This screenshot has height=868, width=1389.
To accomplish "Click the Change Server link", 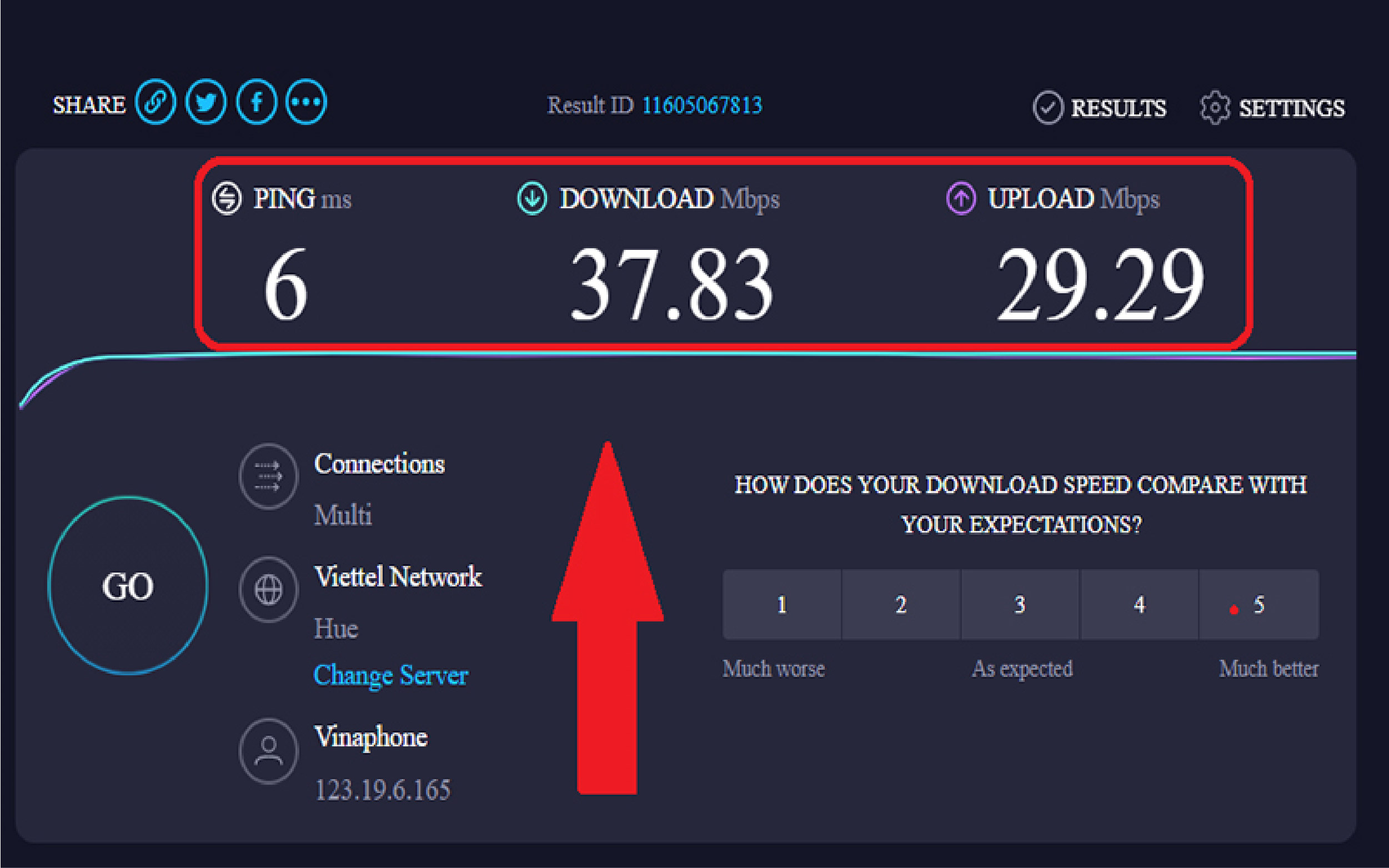I will [390, 675].
